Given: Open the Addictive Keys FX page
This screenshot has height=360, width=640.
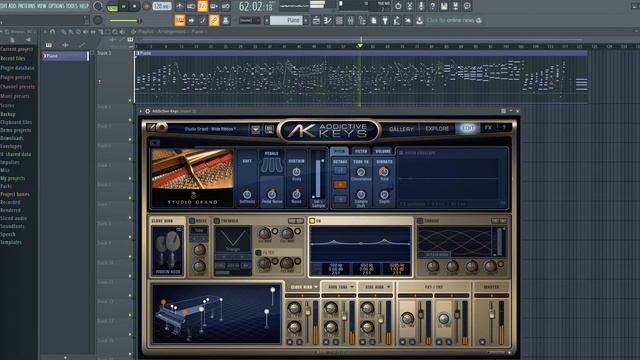Looking at the screenshot, I should point(488,128).
